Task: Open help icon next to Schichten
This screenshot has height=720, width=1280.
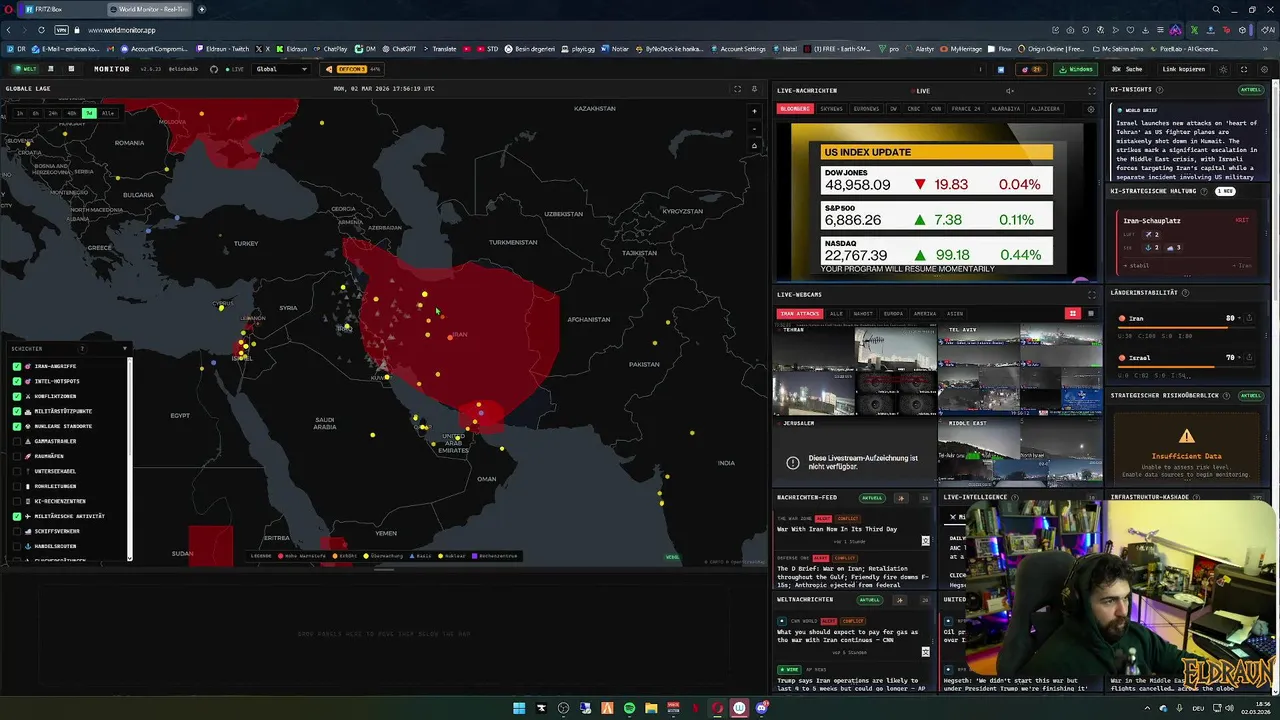Action: coord(82,349)
